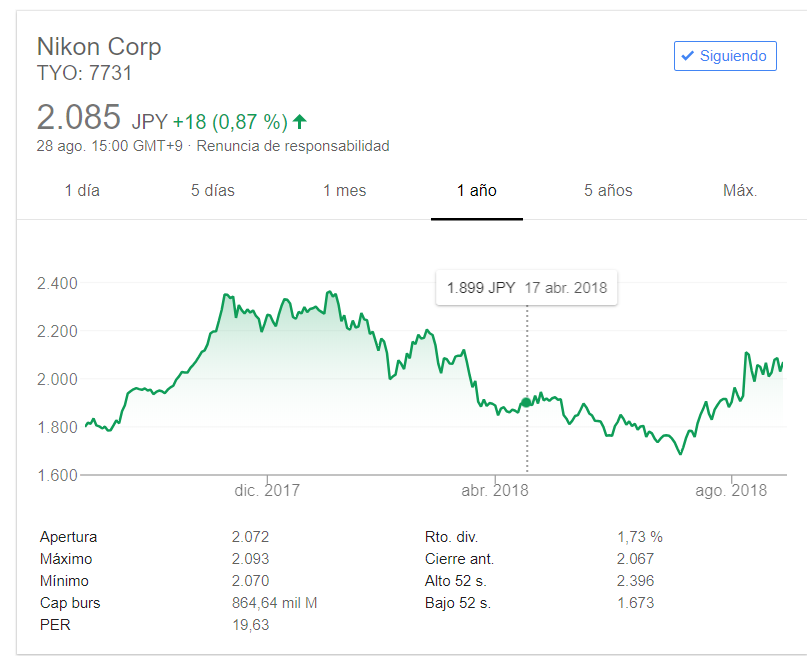Select the 1 día tab
The height and width of the screenshot is (656, 807).
point(82,190)
